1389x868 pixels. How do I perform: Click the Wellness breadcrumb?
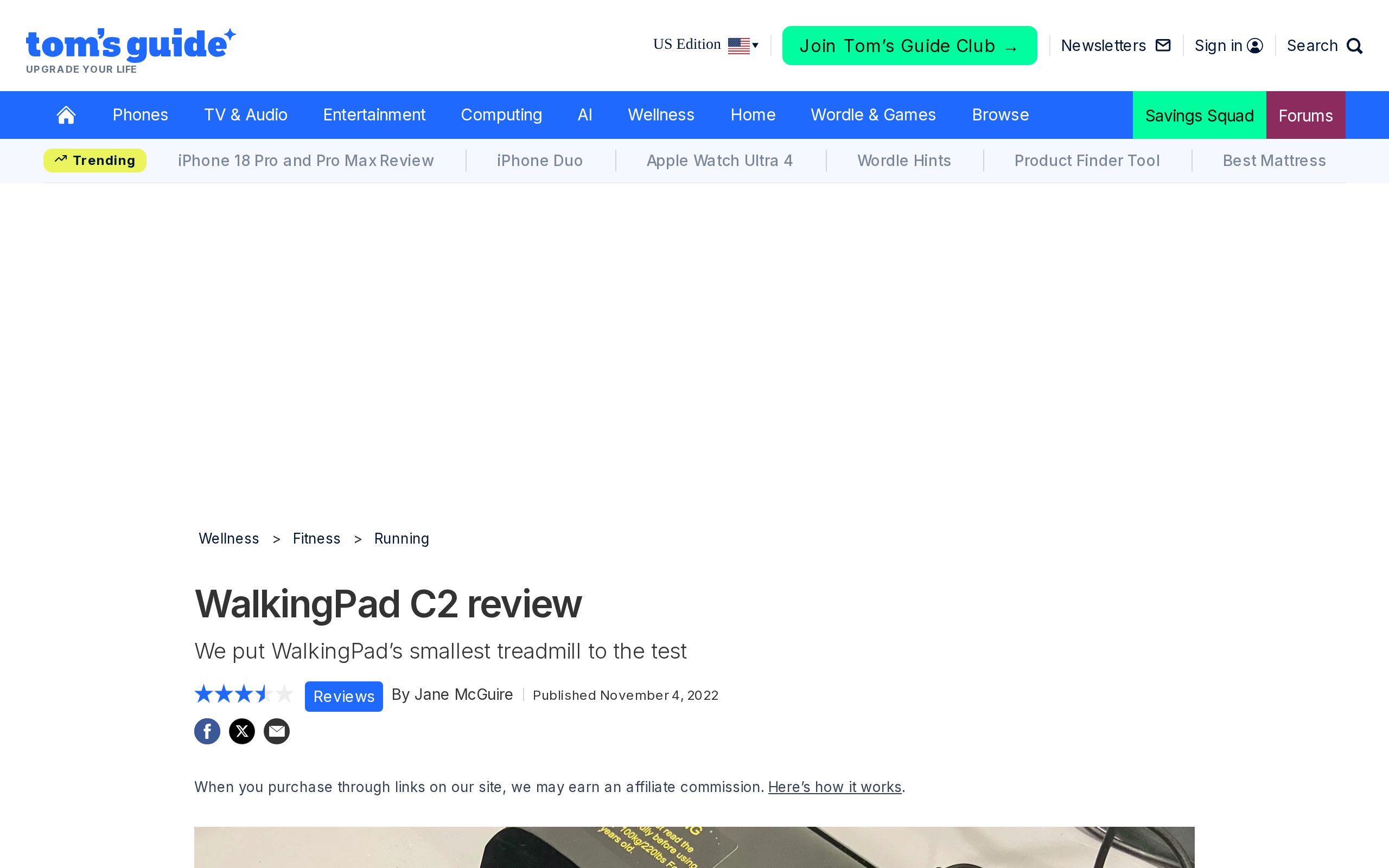(228, 539)
